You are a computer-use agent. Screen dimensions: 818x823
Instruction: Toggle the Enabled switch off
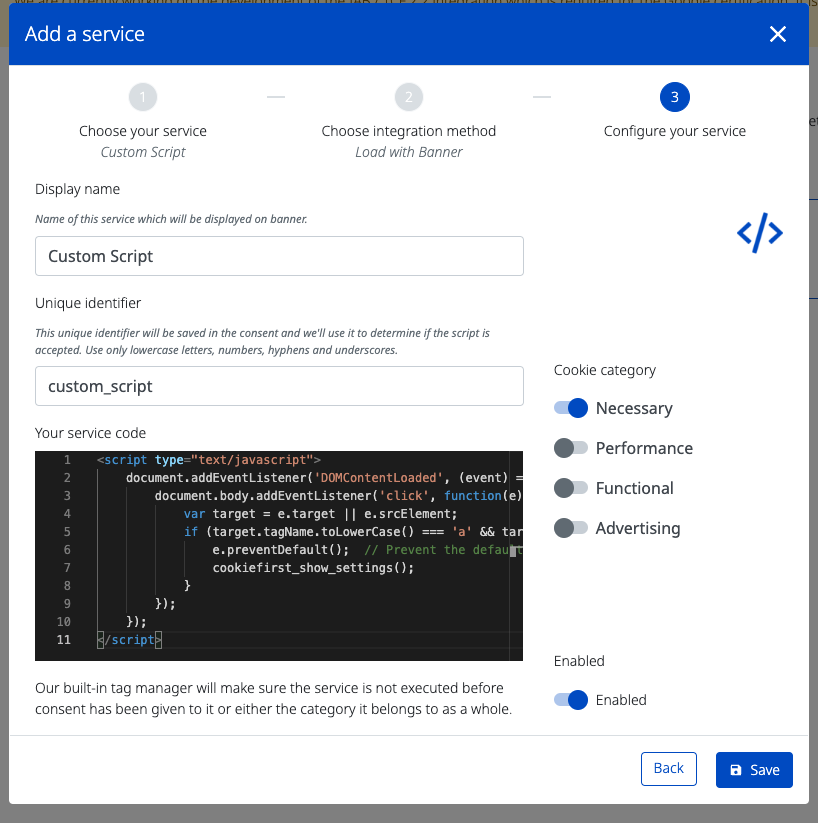[x=571, y=700]
